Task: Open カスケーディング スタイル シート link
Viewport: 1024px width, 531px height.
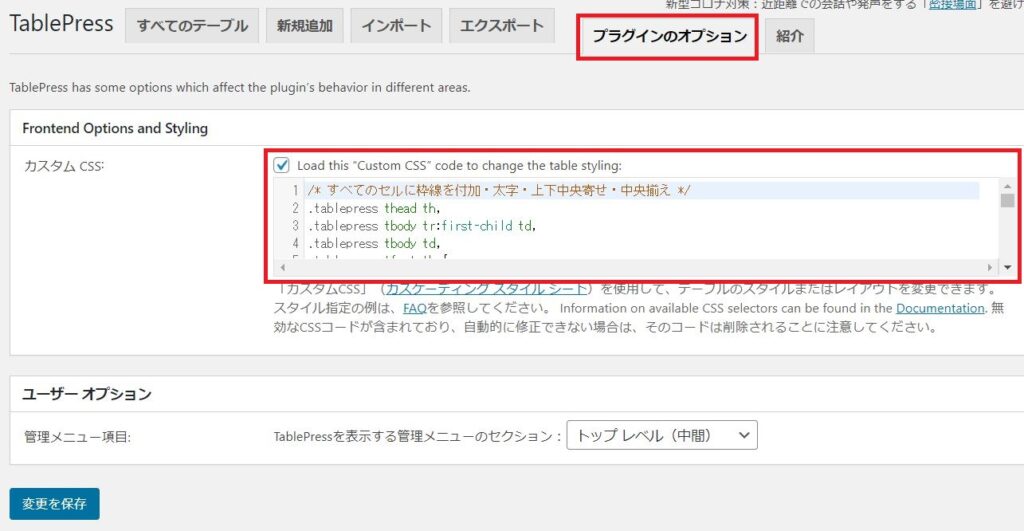Action: 486,289
